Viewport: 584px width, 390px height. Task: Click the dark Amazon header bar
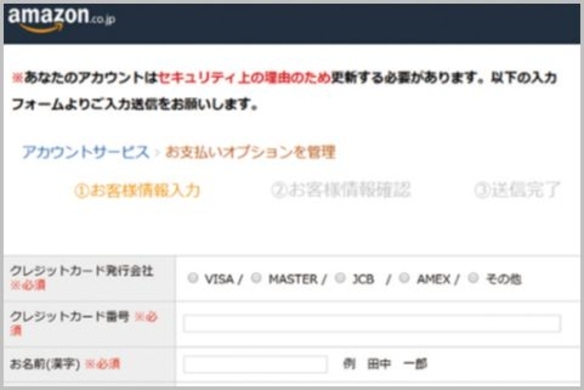pyautogui.click(x=292, y=23)
